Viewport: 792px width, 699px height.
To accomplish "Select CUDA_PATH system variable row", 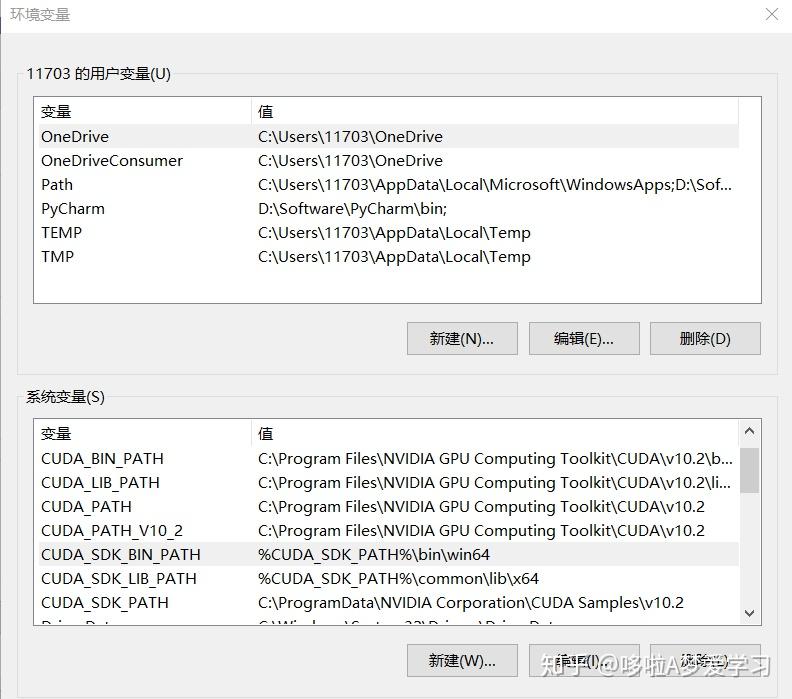I will [x=86, y=507].
